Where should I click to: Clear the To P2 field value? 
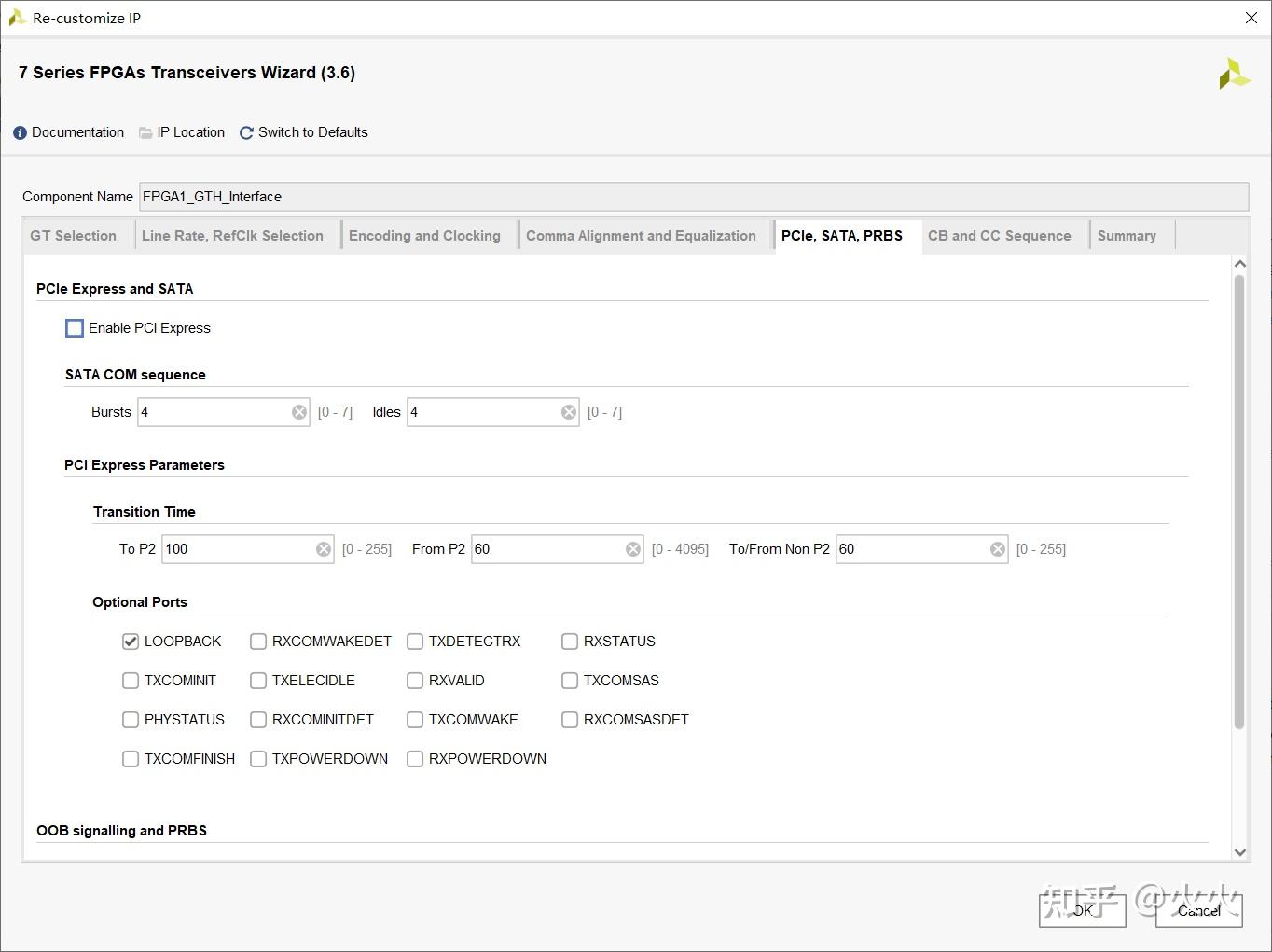click(x=324, y=549)
